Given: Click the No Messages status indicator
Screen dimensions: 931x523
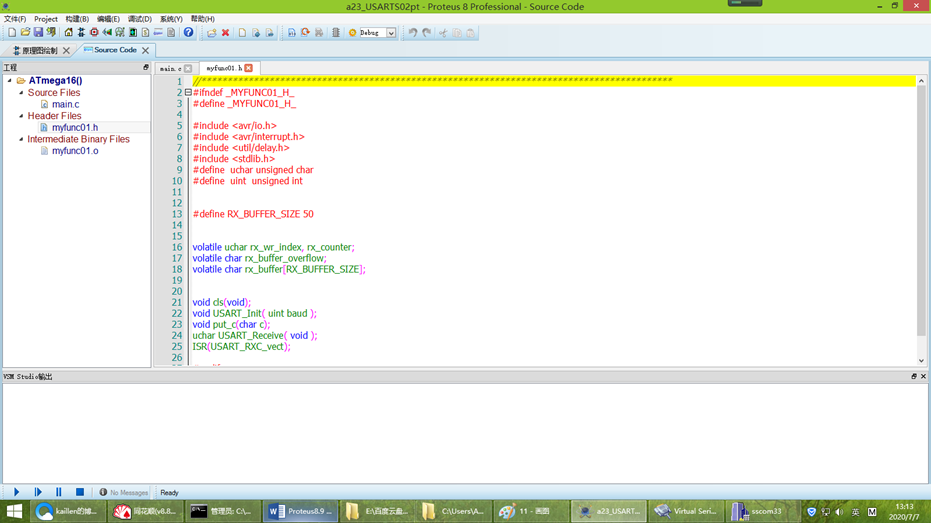Looking at the screenshot, I should click(124, 492).
